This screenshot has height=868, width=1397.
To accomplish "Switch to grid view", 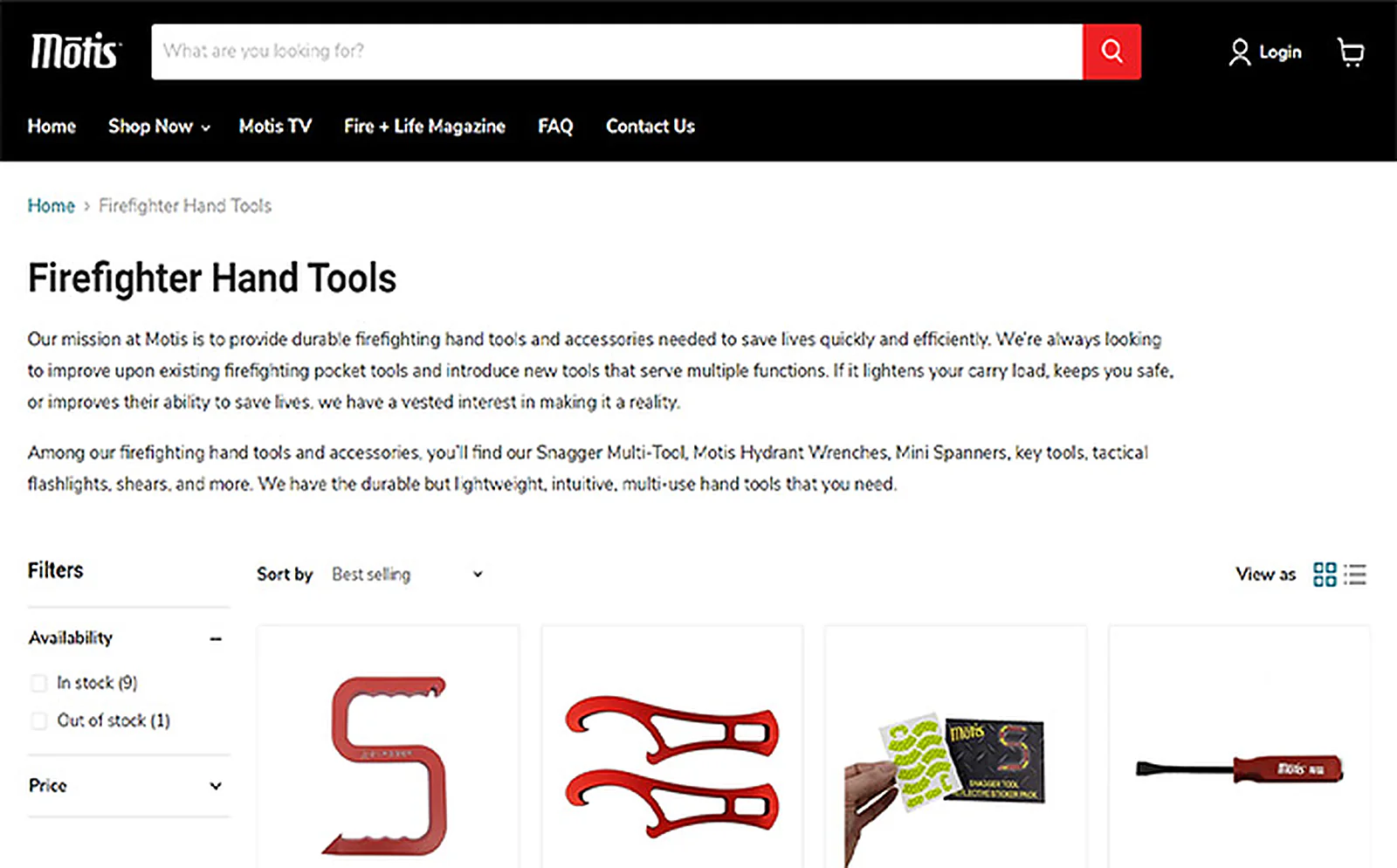I will click(1325, 575).
